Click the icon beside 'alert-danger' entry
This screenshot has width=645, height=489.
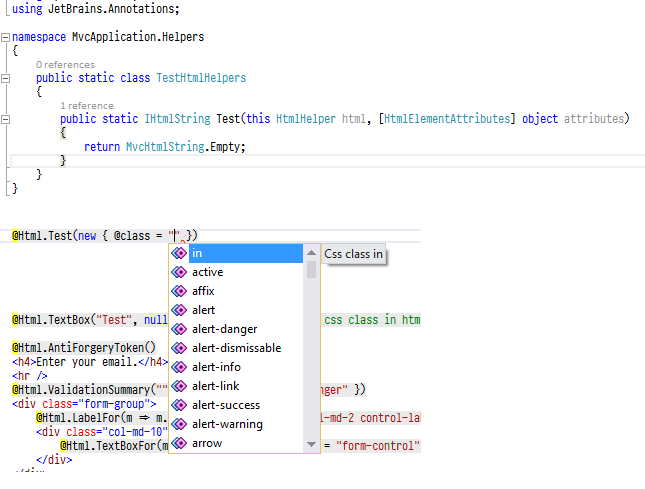179,329
